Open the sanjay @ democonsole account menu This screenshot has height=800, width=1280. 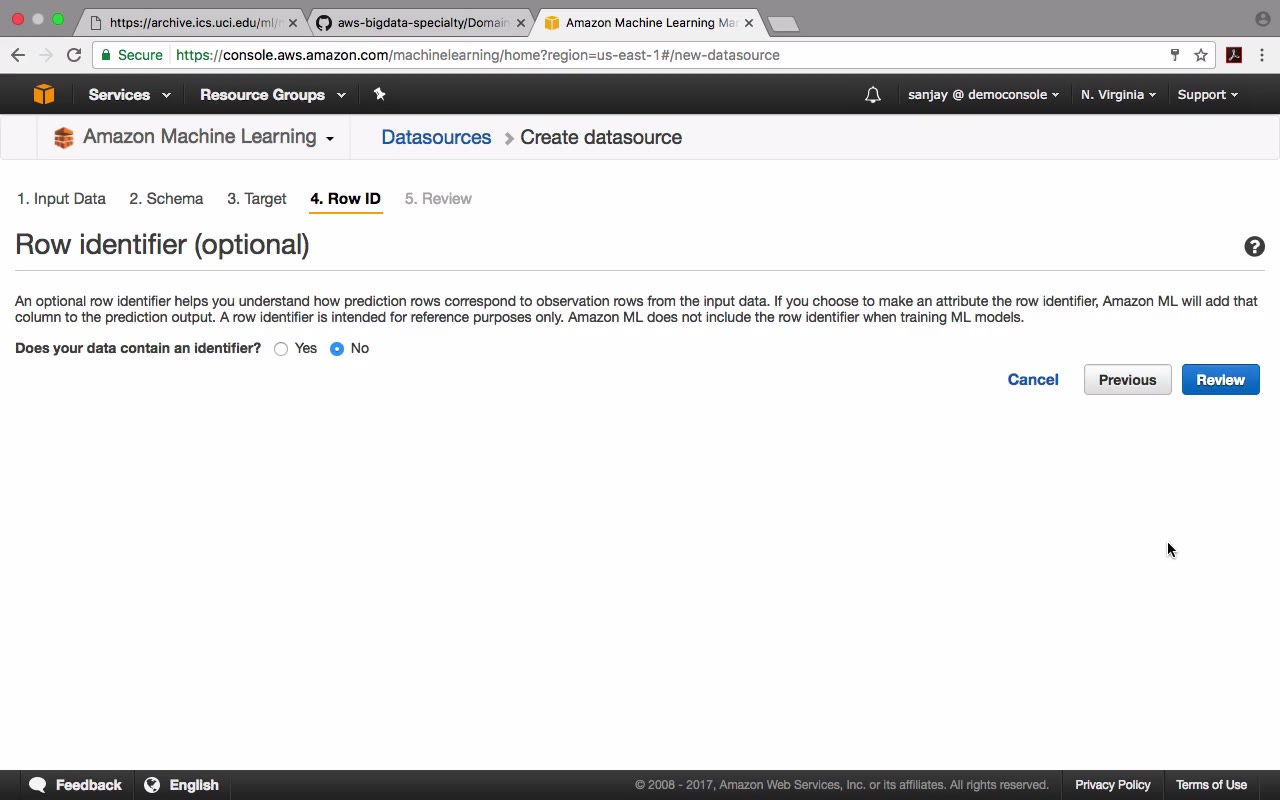click(x=983, y=95)
